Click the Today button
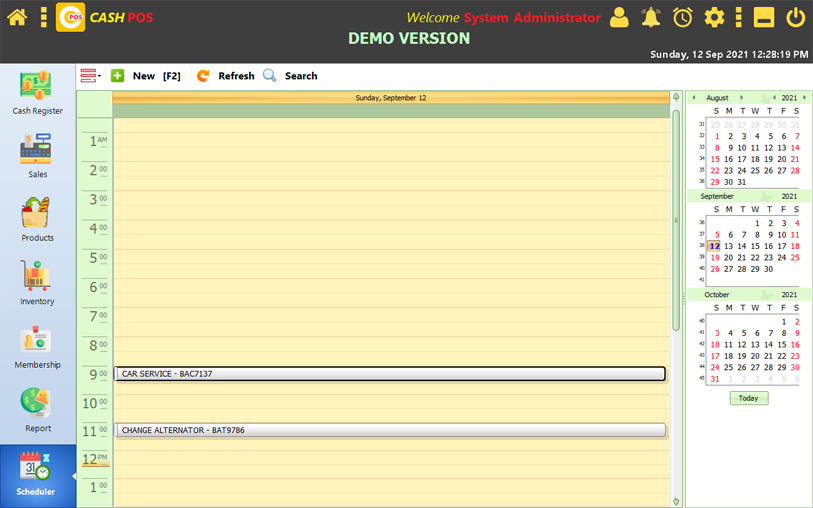Viewport: 813px width, 508px height. coord(749,398)
